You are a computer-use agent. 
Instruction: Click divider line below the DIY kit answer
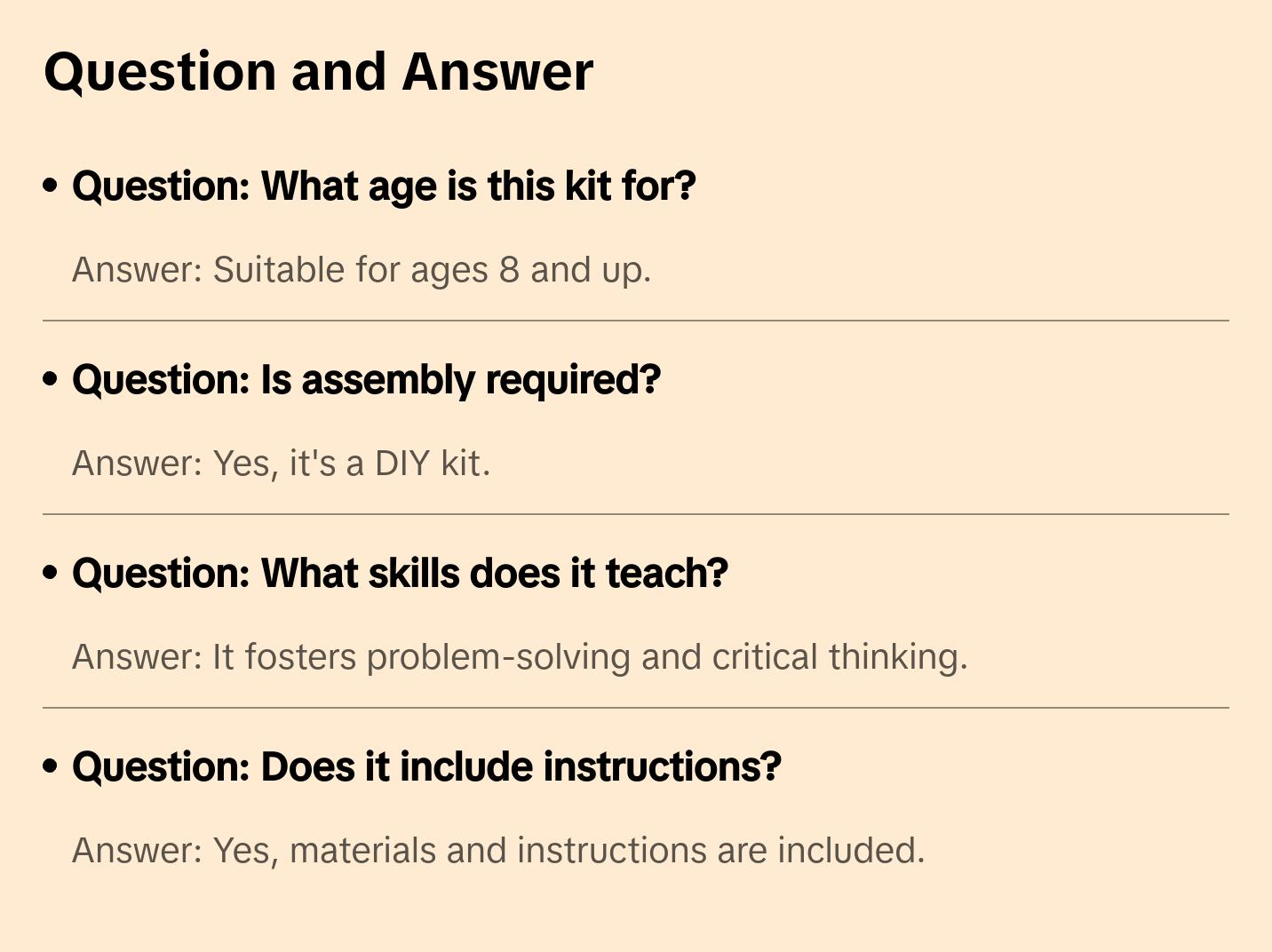(636, 514)
